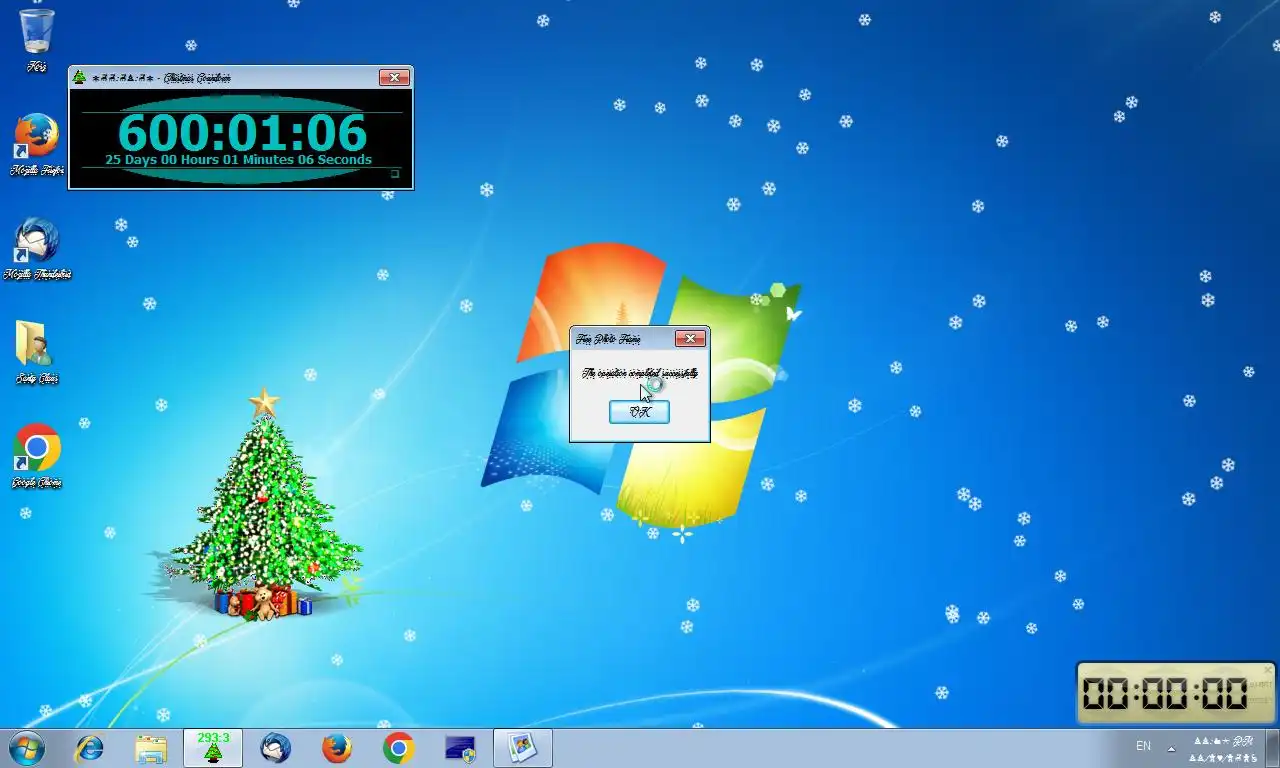Close the operation completed dialog
1280x768 pixels.
[690, 339]
